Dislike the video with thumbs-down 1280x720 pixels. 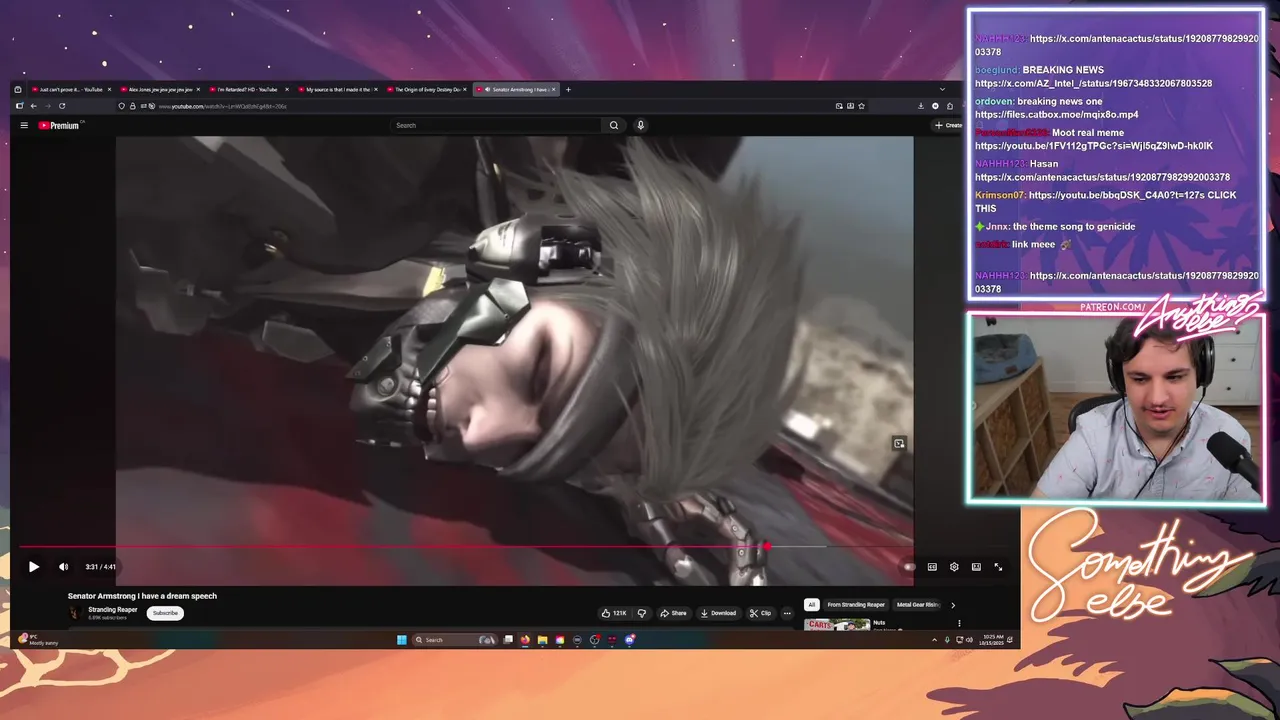click(642, 613)
